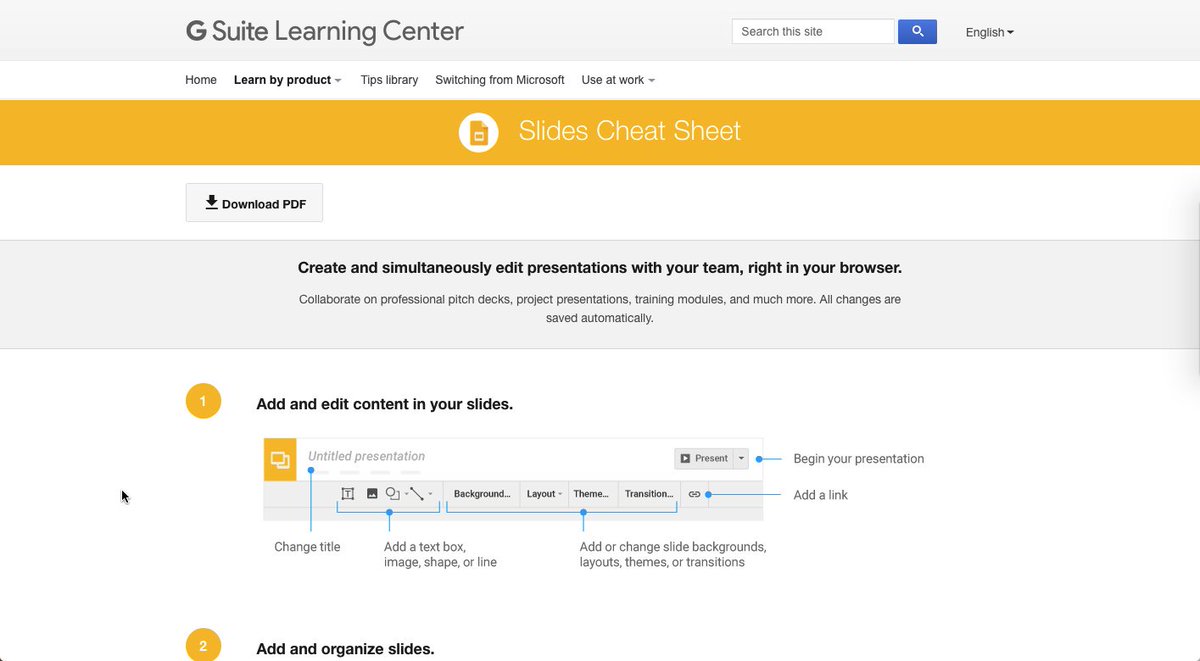Viewport: 1200px width, 661px height.
Task: Go to the Home page
Action: tap(201, 80)
